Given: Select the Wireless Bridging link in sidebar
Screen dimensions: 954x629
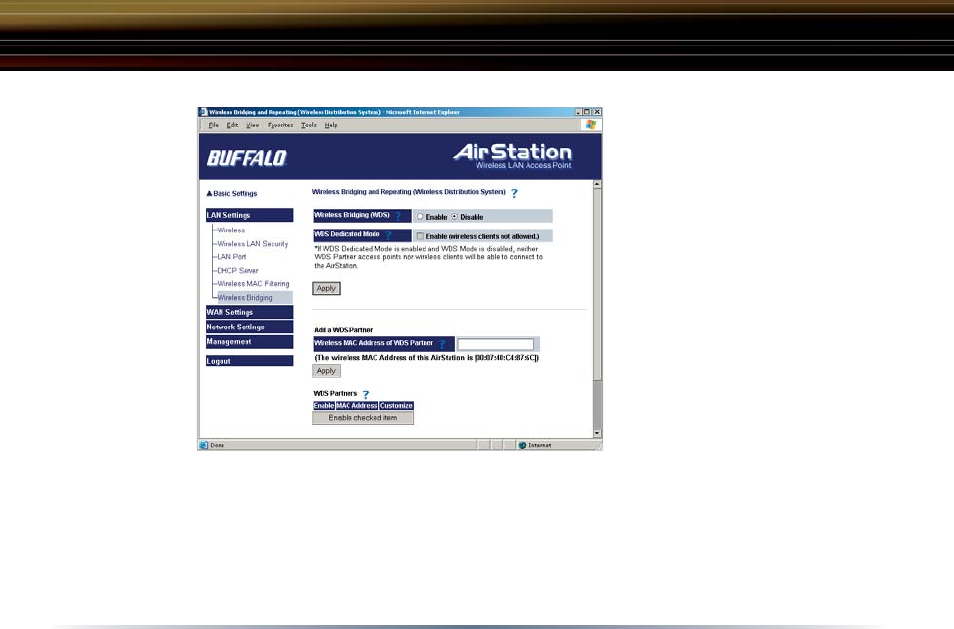Looking at the screenshot, I should click(245, 298).
